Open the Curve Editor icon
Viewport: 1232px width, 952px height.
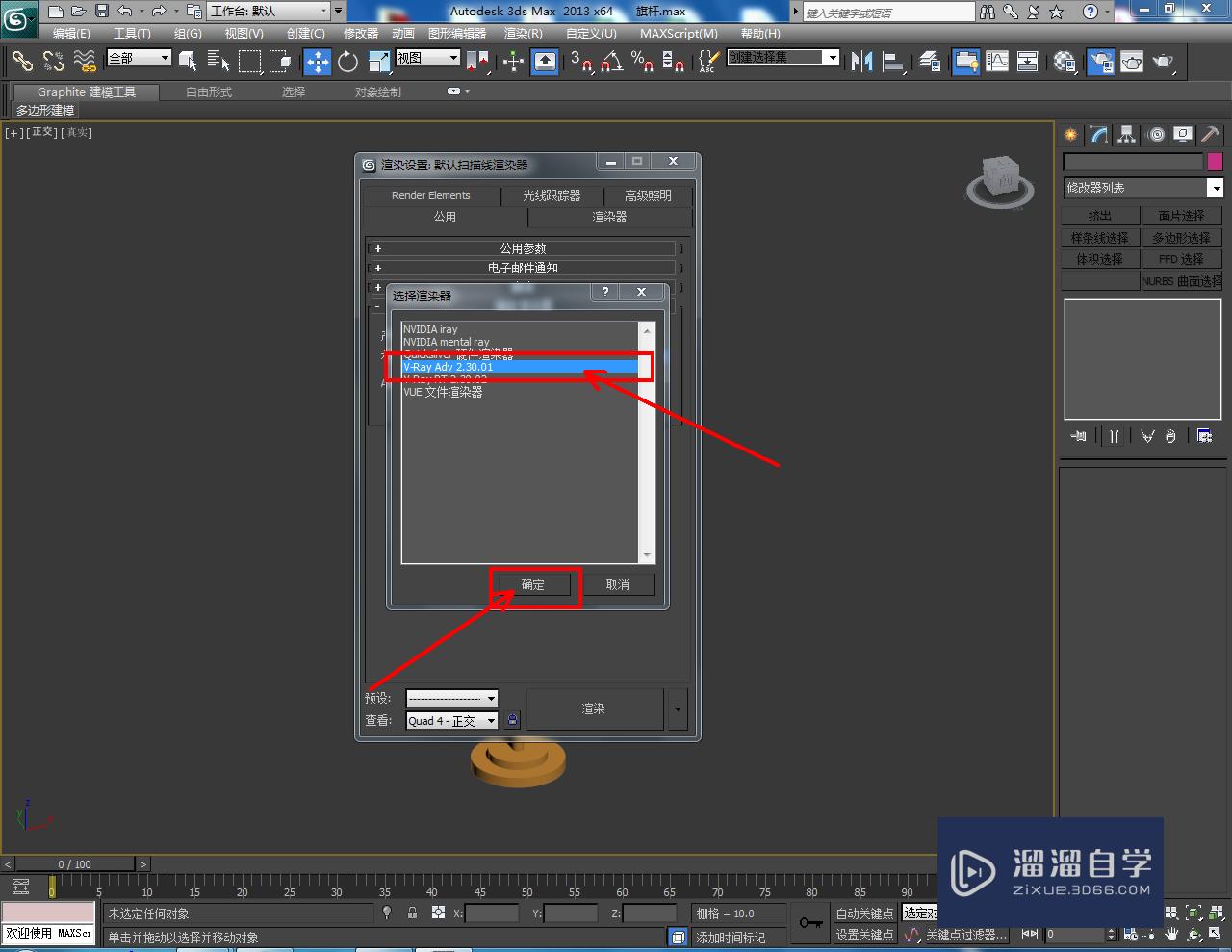(x=996, y=62)
